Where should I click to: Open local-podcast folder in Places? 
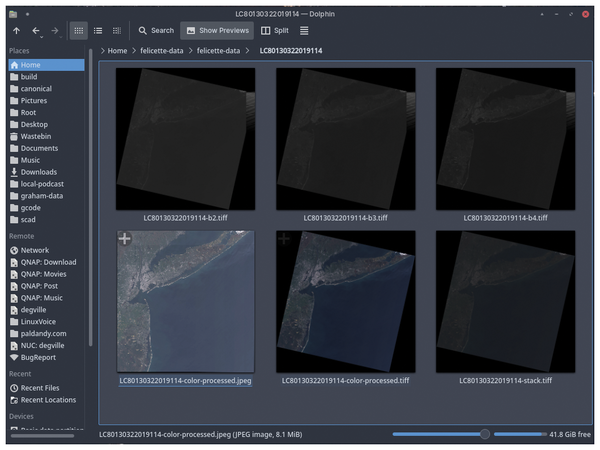tap(46, 184)
